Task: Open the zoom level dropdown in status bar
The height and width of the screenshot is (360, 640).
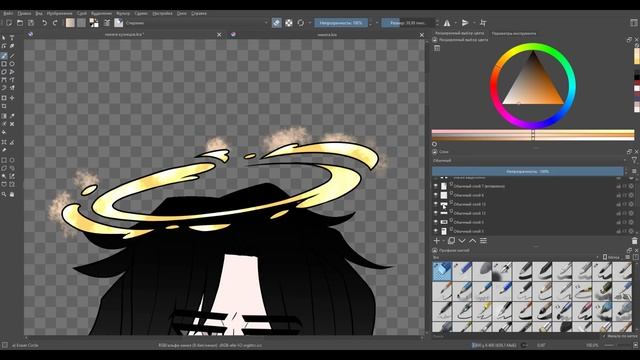Action: [x=592, y=345]
